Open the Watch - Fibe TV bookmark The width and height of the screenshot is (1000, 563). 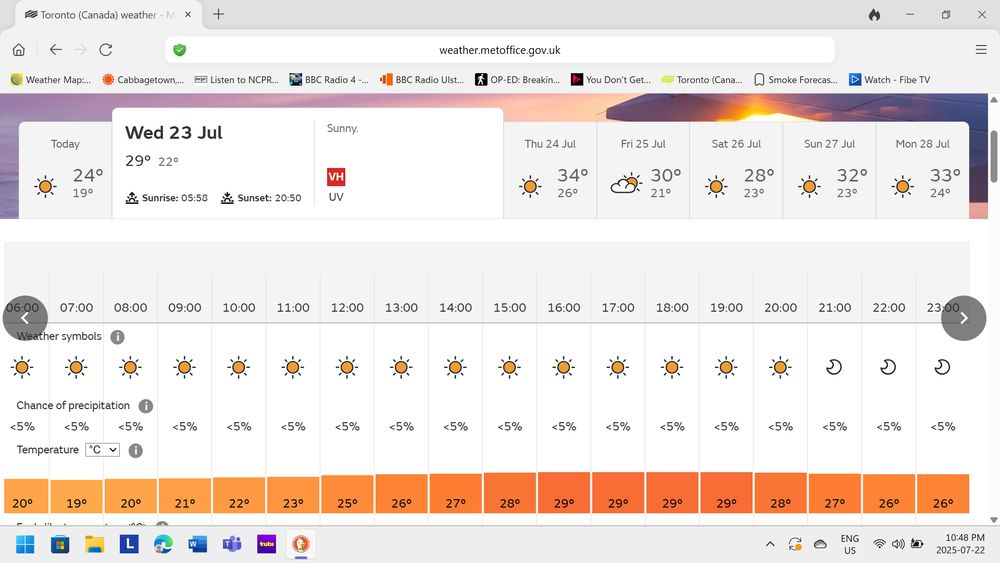tap(890, 80)
